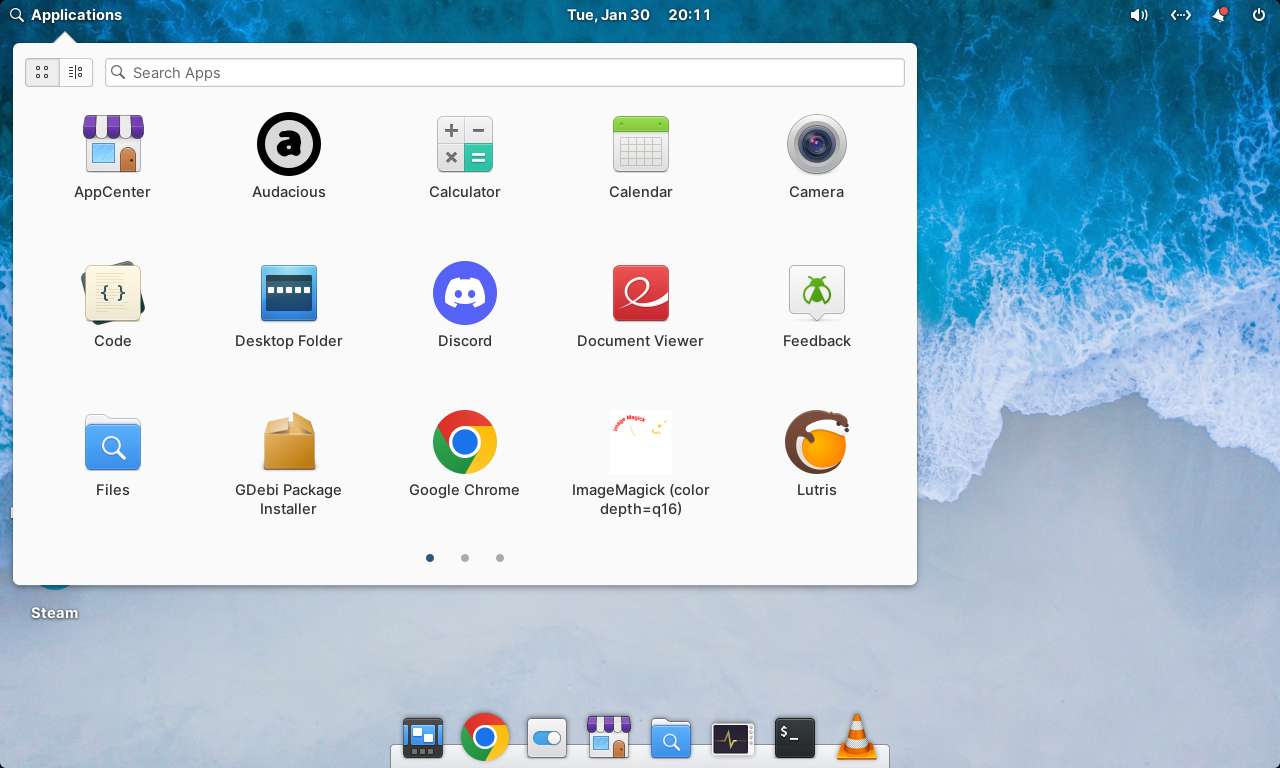Go to the second page of apps

coord(465,558)
